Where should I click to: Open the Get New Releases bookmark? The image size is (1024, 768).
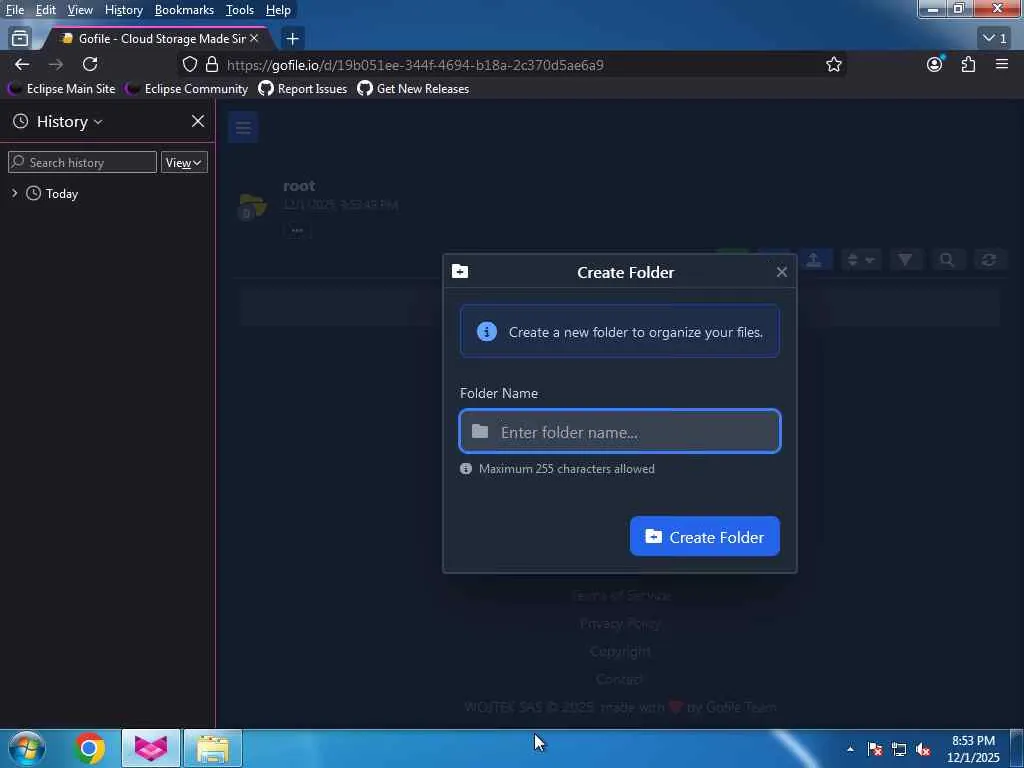pyautogui.click(x=413, y=89)
